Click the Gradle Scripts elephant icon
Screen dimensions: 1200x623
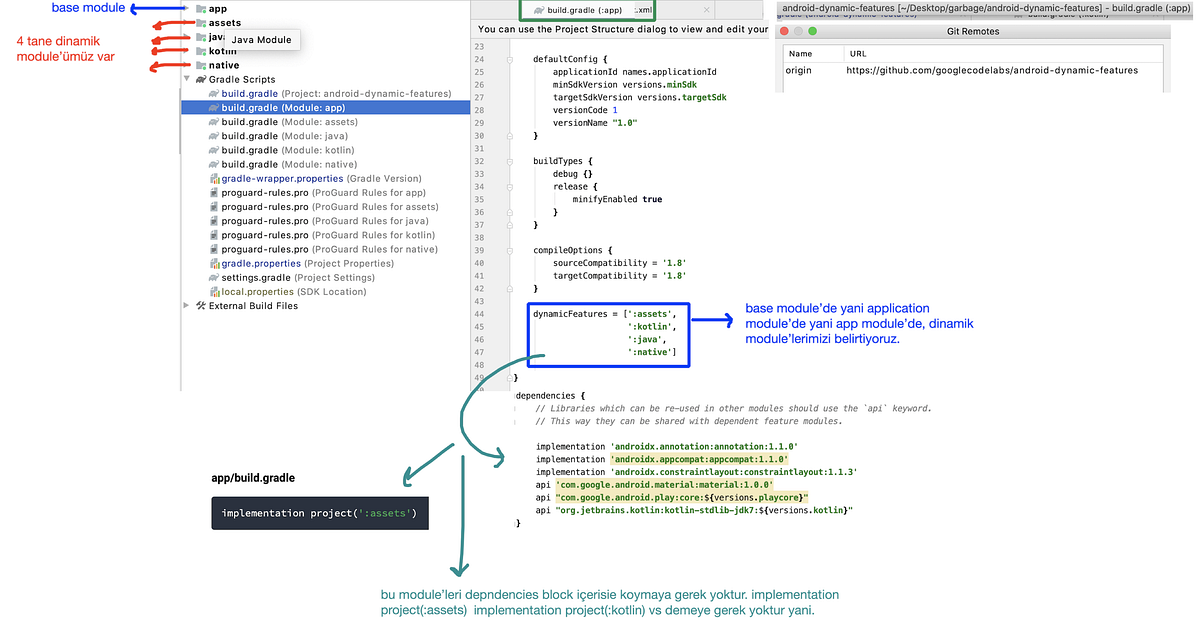(201, 79)
